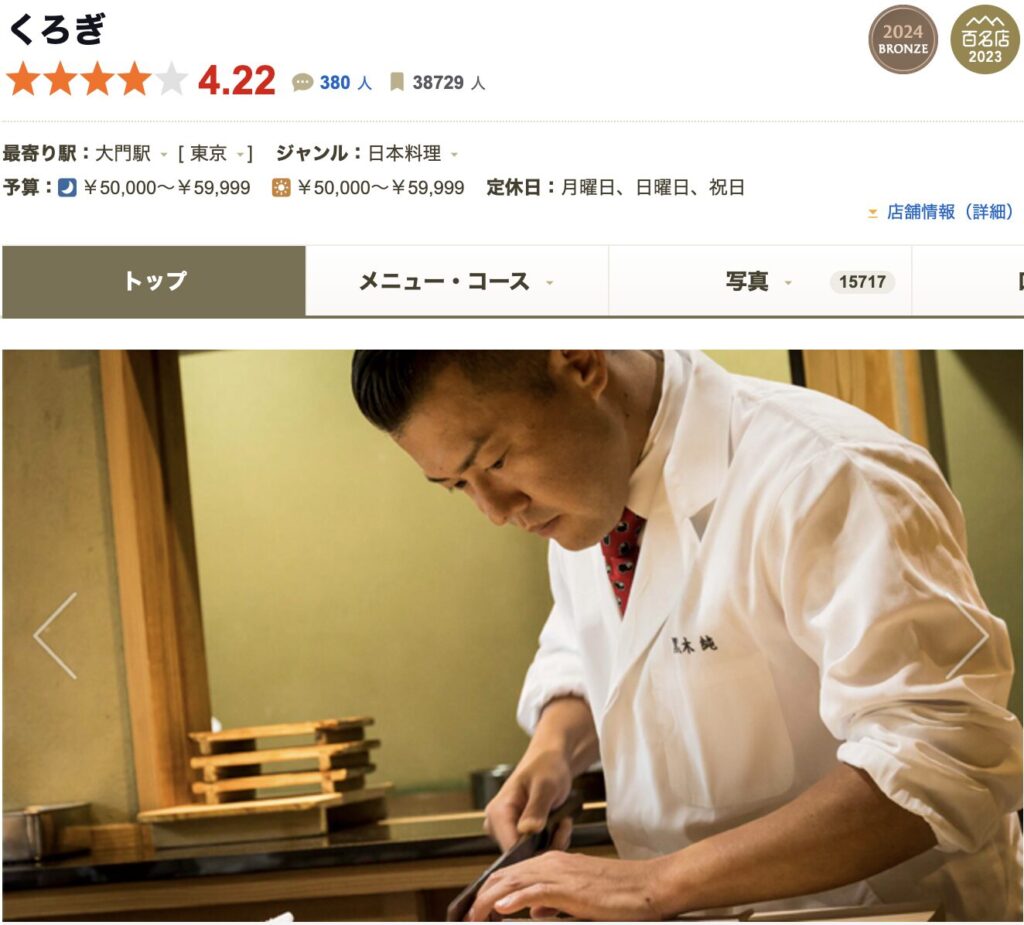Select the トップ tab
1024x925 pixels.
pos(154,282)
